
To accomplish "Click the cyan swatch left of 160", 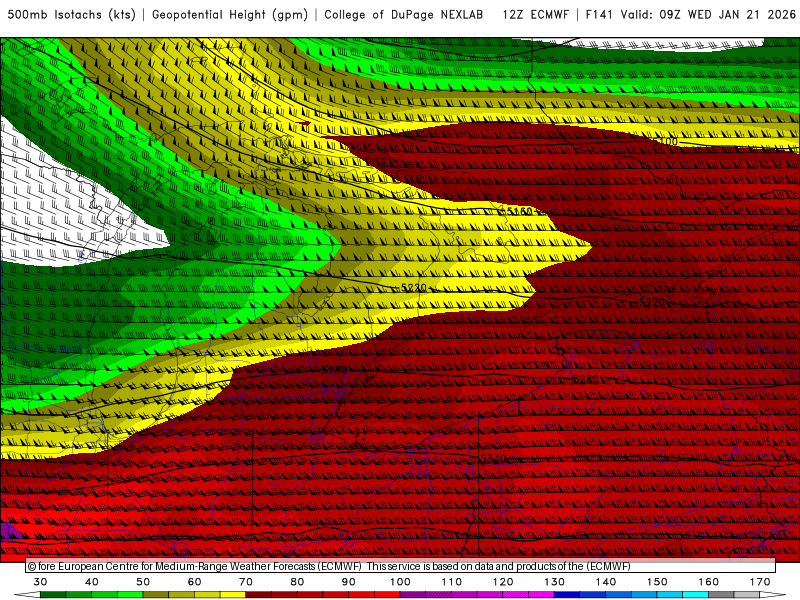I will click(695, 595).
